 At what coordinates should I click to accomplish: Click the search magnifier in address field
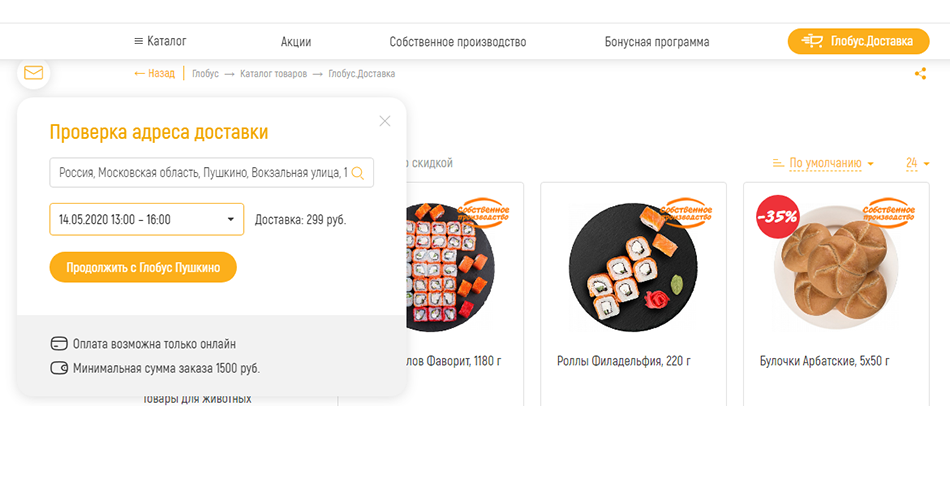pos(357,173)
